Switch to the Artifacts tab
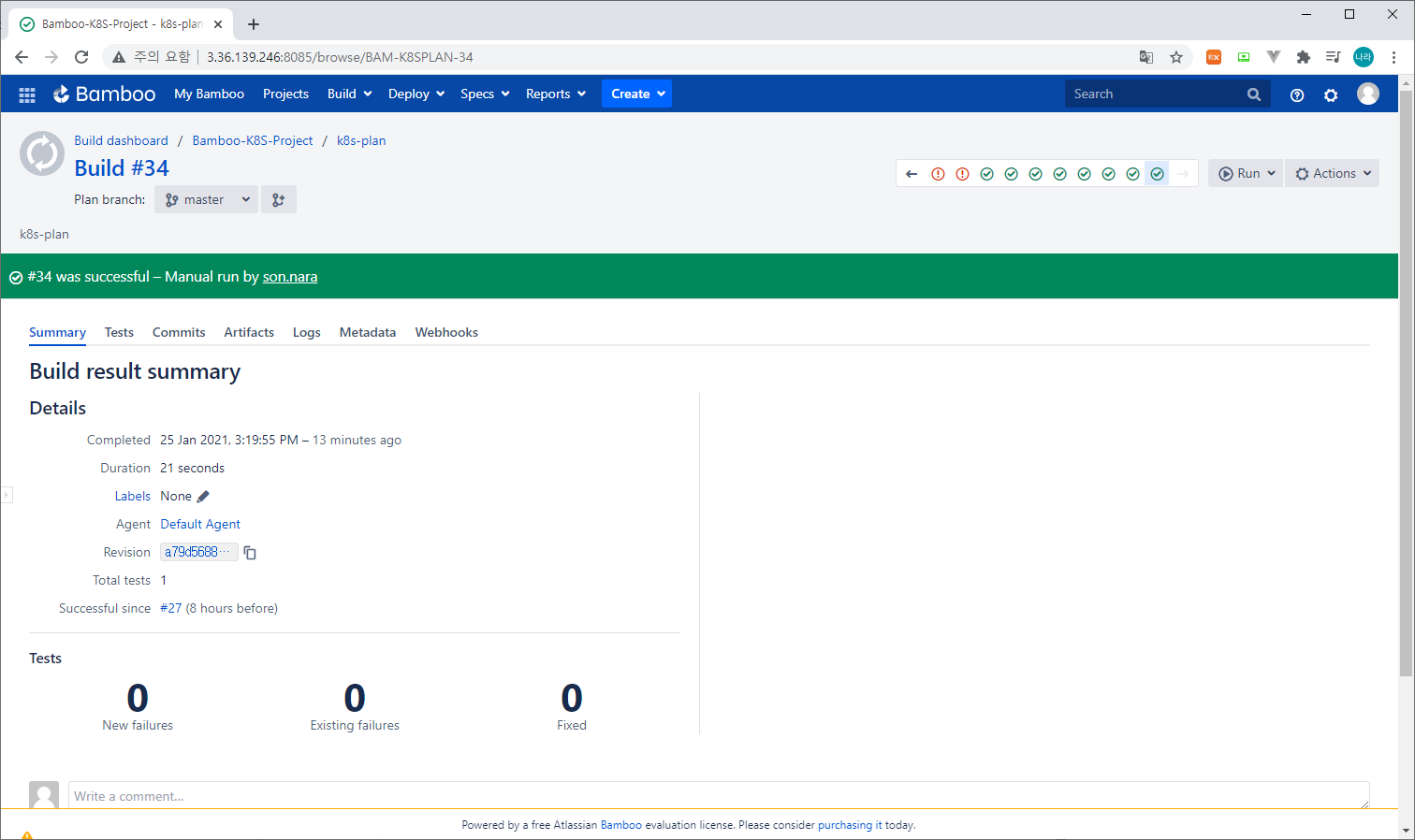The height and width of the screenshot is (840, 1415). pyautogui.click(x=249, y=332)
